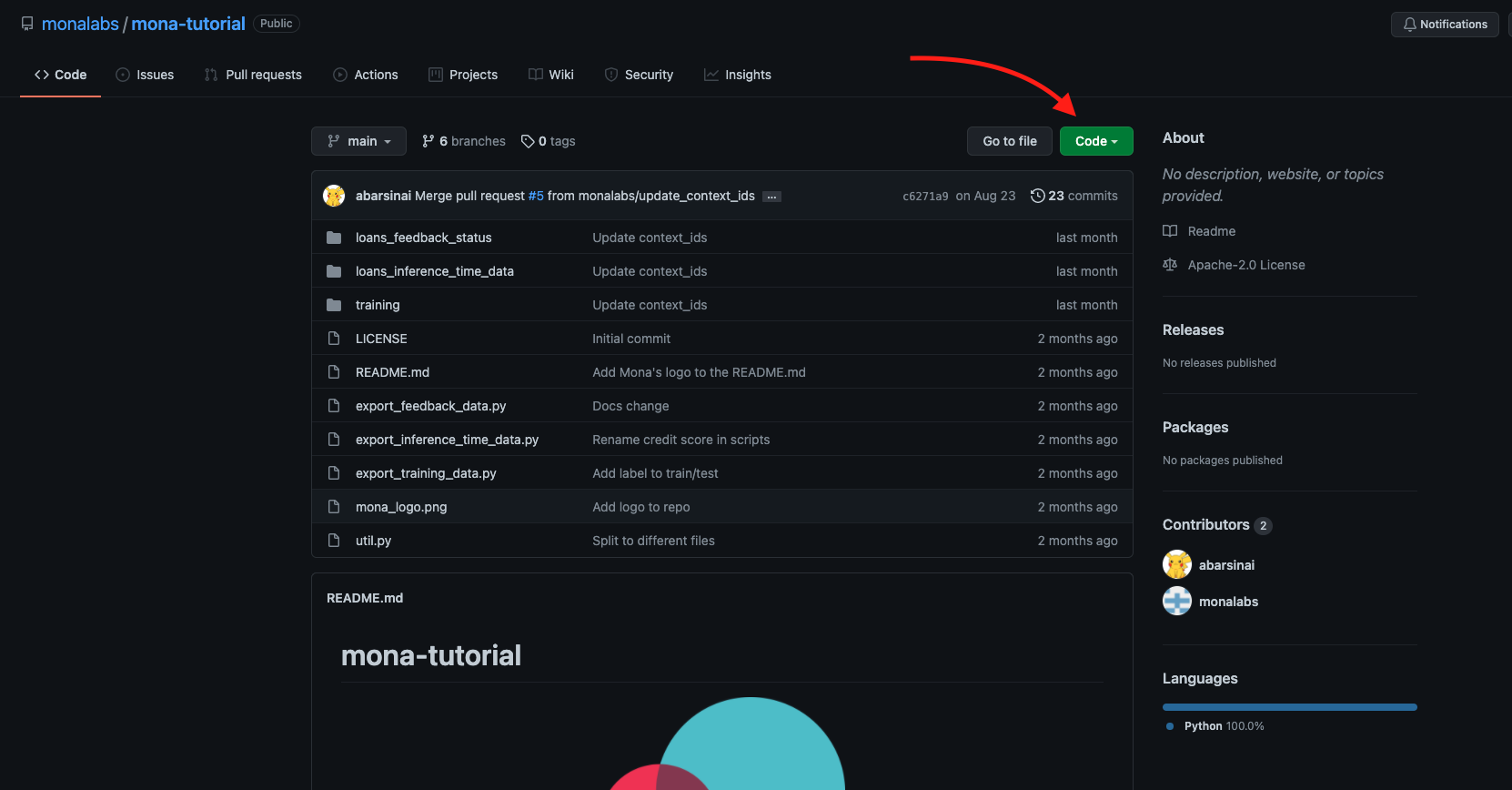The width and height of the screenshot is (1512, 790).
Task: View the 0 tags list
Action: tap(548, 141)
